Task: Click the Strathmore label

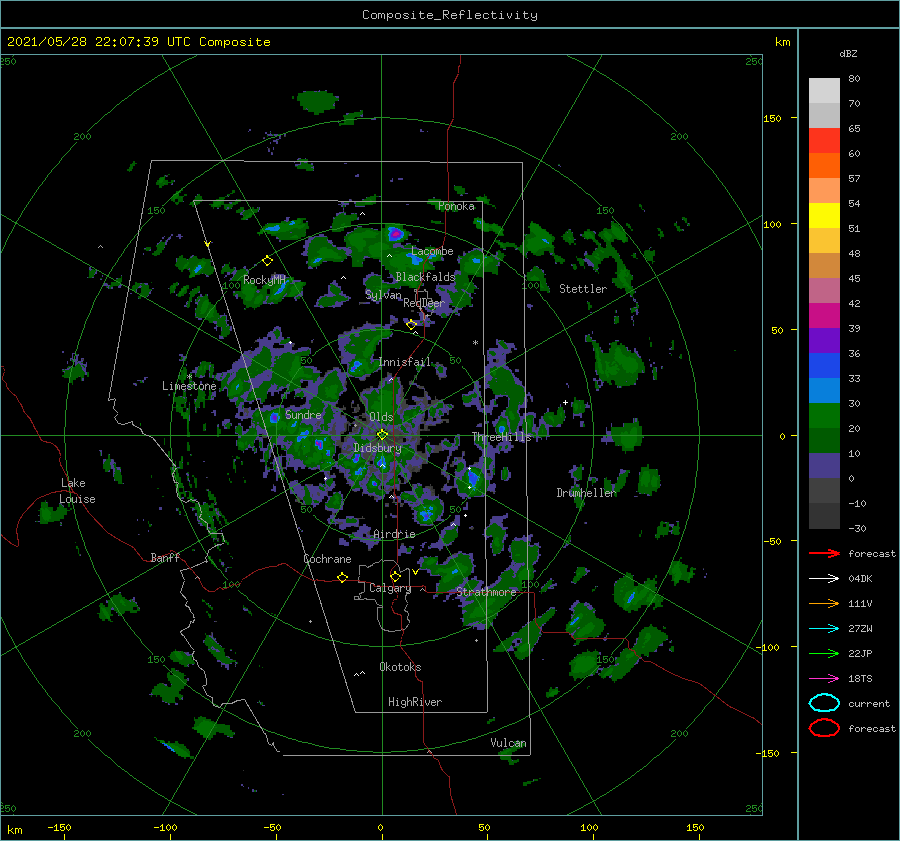Action: click(486, 591)
